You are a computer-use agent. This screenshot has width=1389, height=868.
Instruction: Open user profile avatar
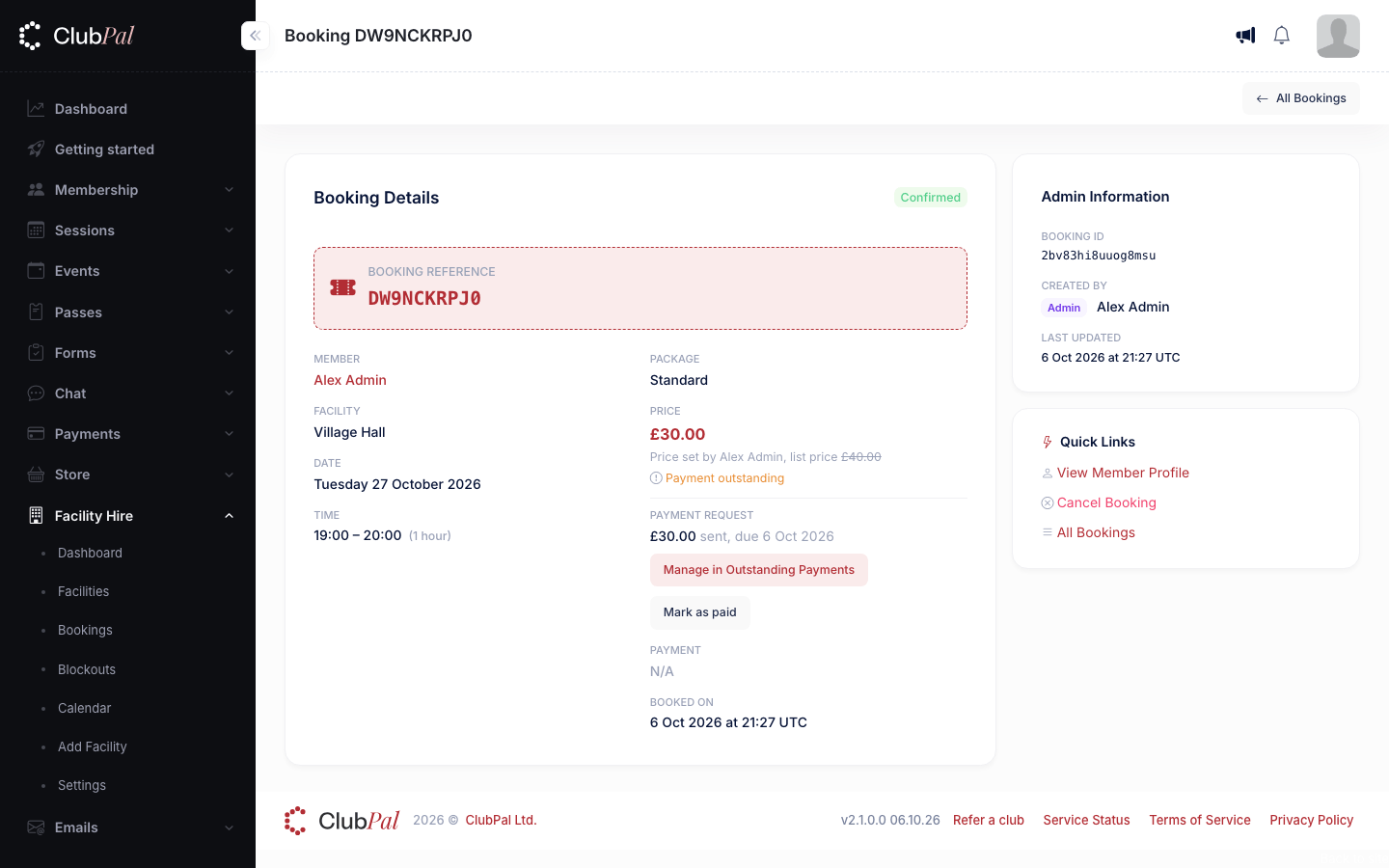click(x=1338, y=36)
